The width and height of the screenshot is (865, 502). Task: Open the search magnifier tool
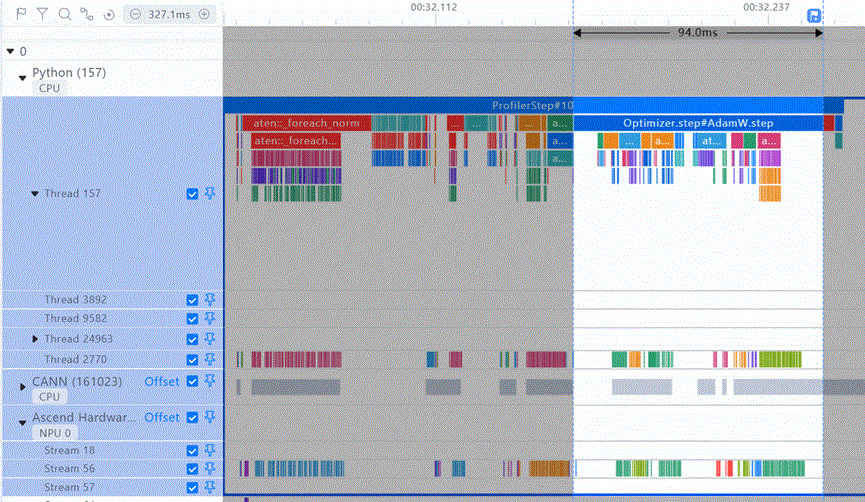[65, 14]
